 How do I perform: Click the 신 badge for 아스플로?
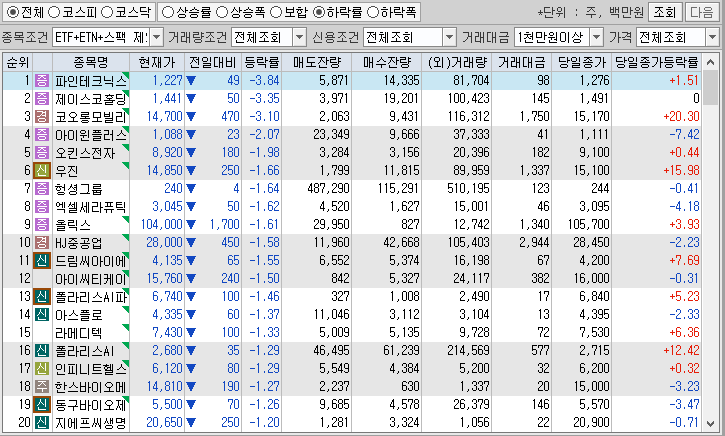tap(42, 315)
